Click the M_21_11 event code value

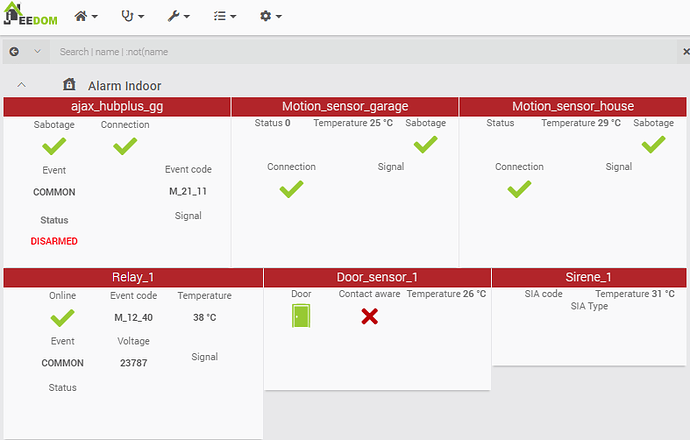tap(188, 191)
